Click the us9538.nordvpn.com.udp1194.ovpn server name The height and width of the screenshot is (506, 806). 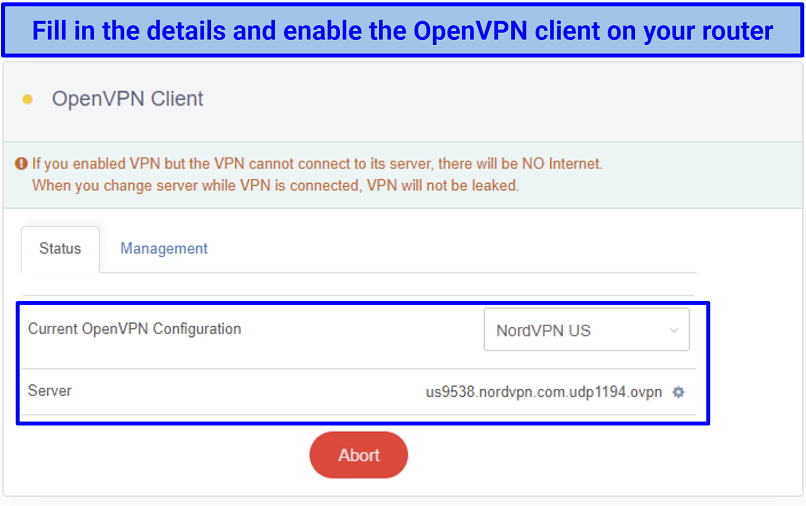point(544,392)
